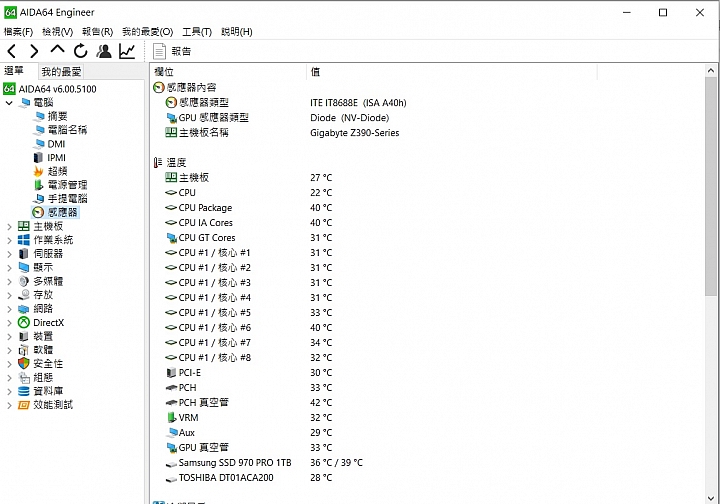This screenshot has width=720, height=504.
Task: Select the 軟體 tree item
Action: (43, 350)
